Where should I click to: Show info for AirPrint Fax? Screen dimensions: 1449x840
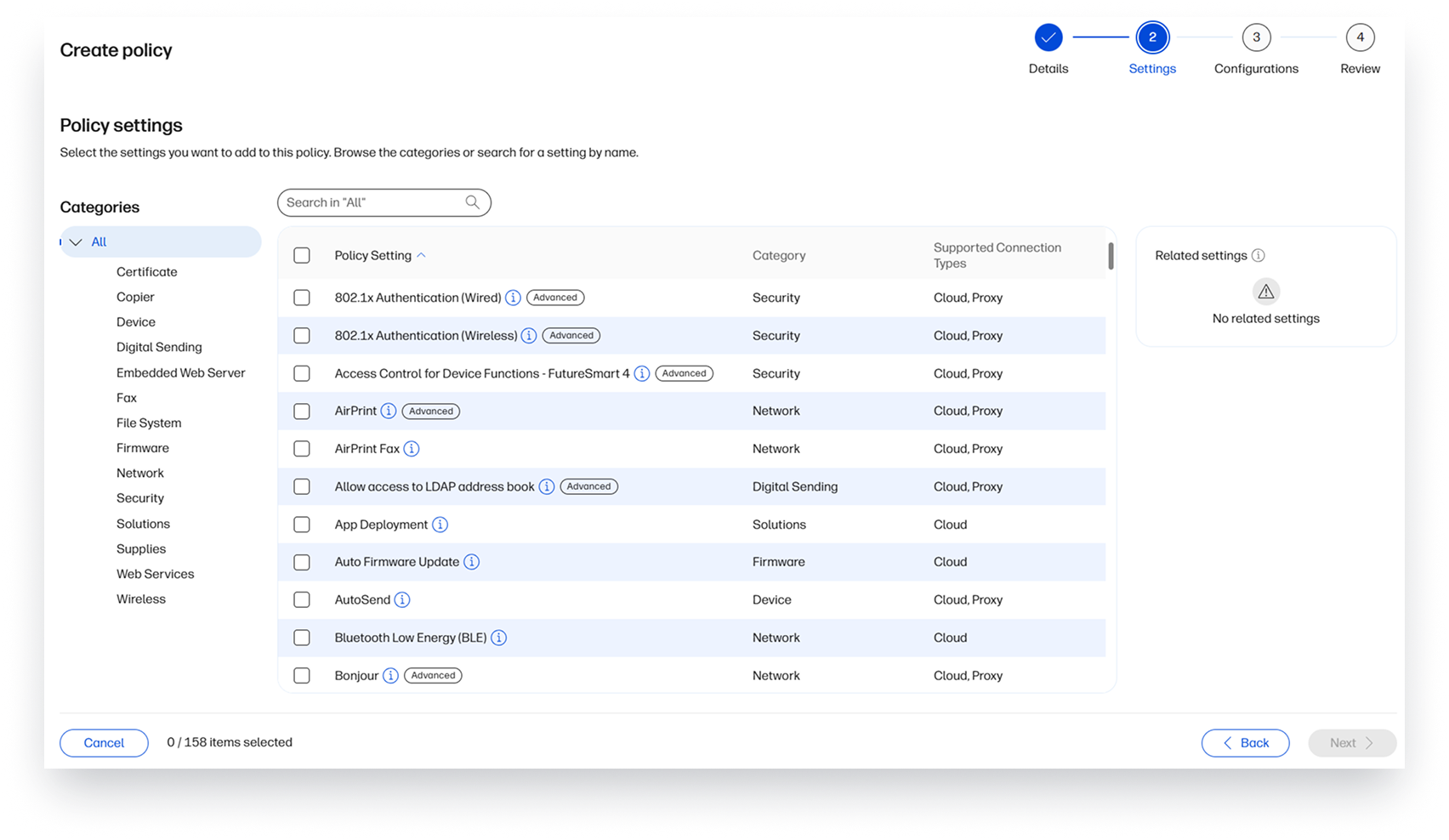point(412,449)
